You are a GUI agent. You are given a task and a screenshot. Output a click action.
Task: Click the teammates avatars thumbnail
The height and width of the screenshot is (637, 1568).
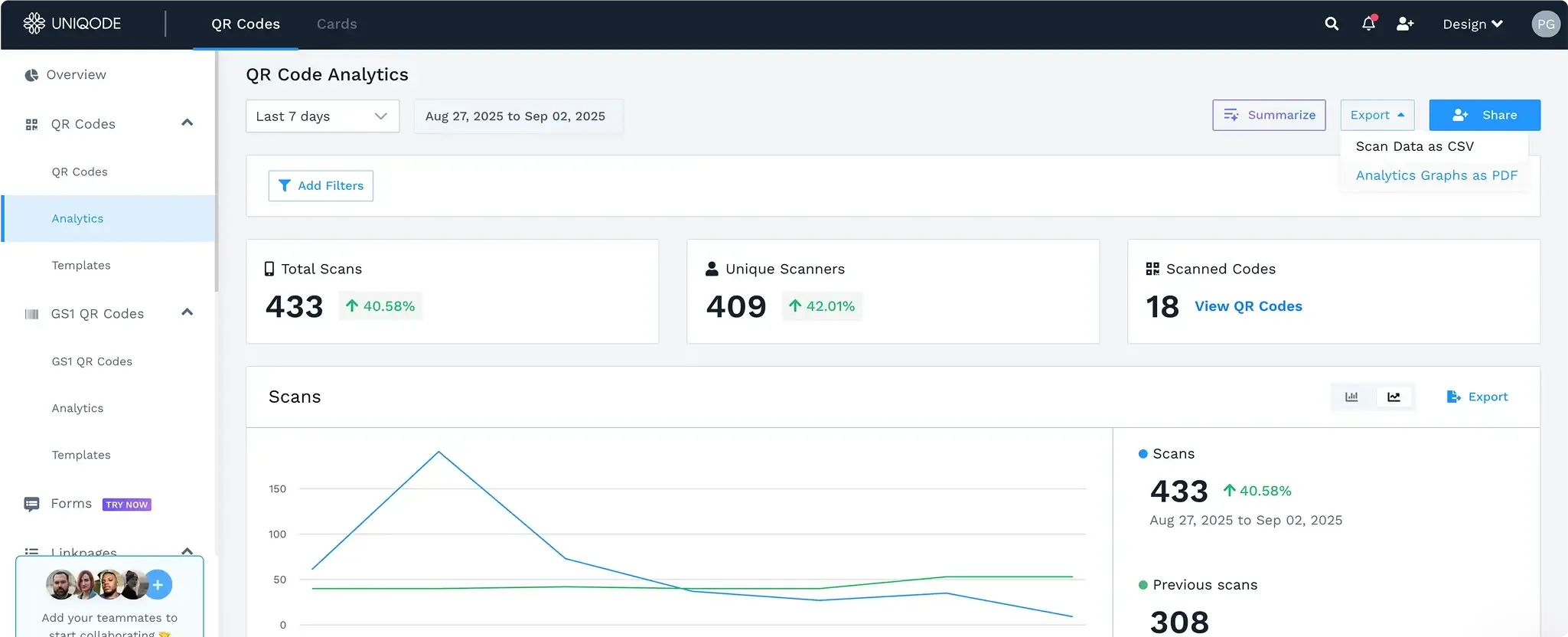96,585
